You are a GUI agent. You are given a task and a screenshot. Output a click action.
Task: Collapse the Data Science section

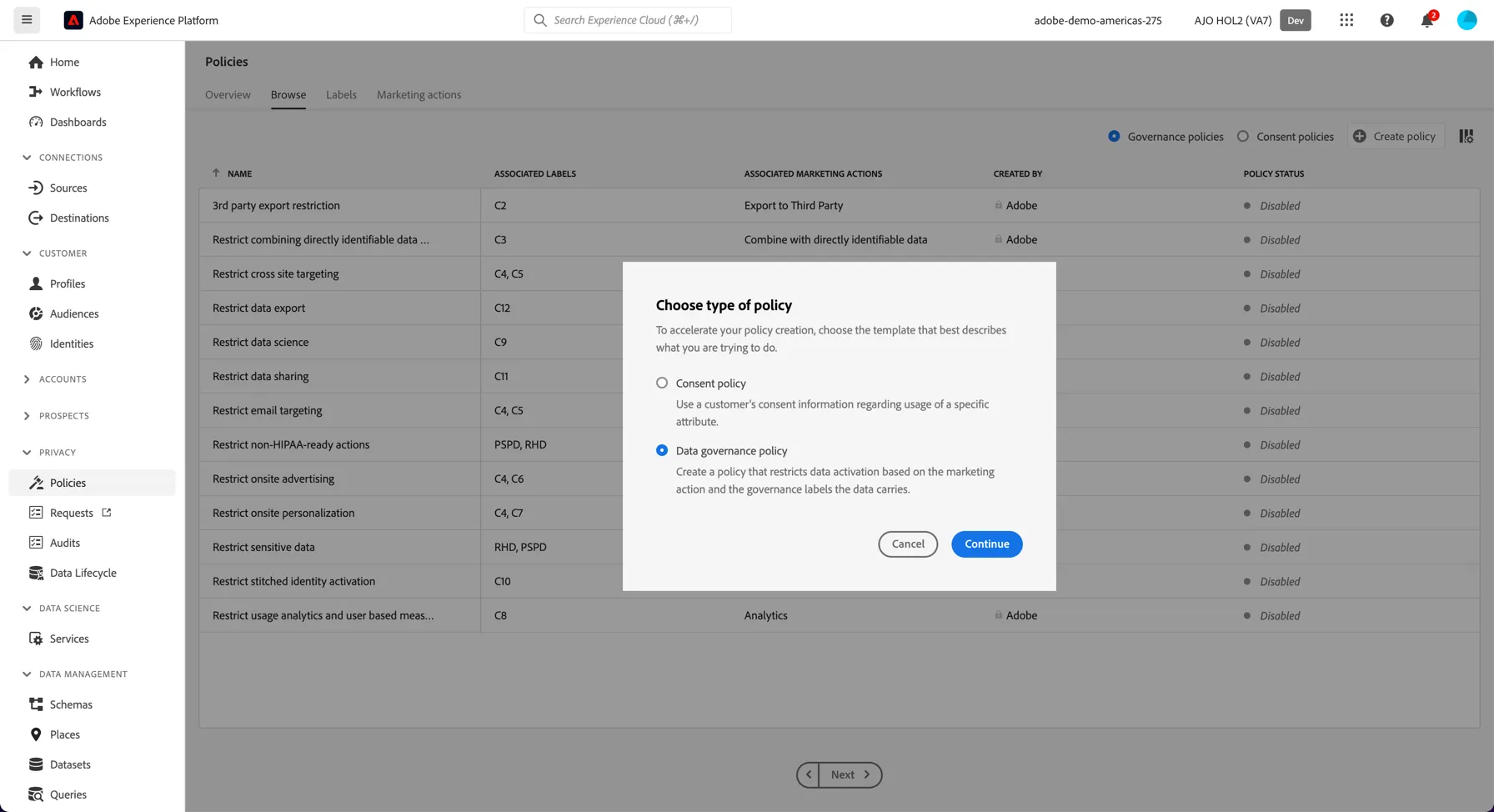[x=27, y=609]
